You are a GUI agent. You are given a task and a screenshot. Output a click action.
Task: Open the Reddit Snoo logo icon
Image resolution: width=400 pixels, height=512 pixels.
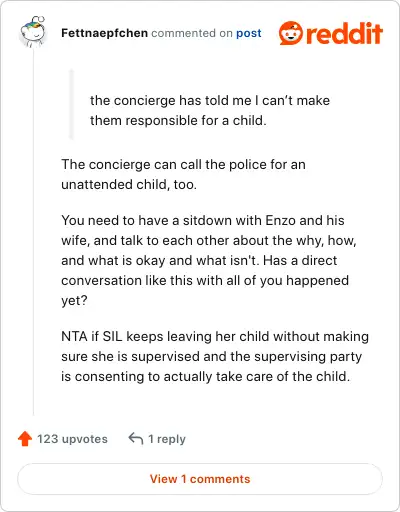[291, 33]
